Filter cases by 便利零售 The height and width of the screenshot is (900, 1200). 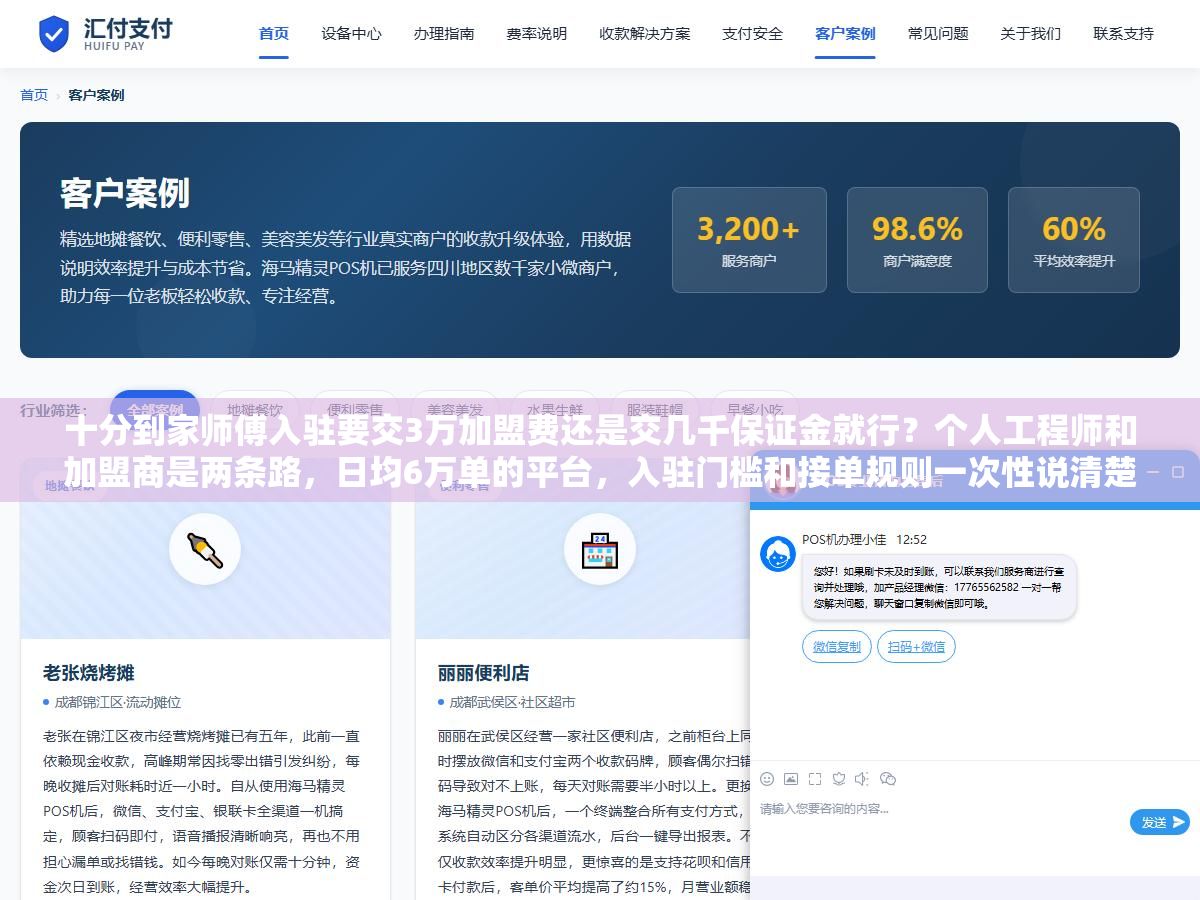pos(355,409)
